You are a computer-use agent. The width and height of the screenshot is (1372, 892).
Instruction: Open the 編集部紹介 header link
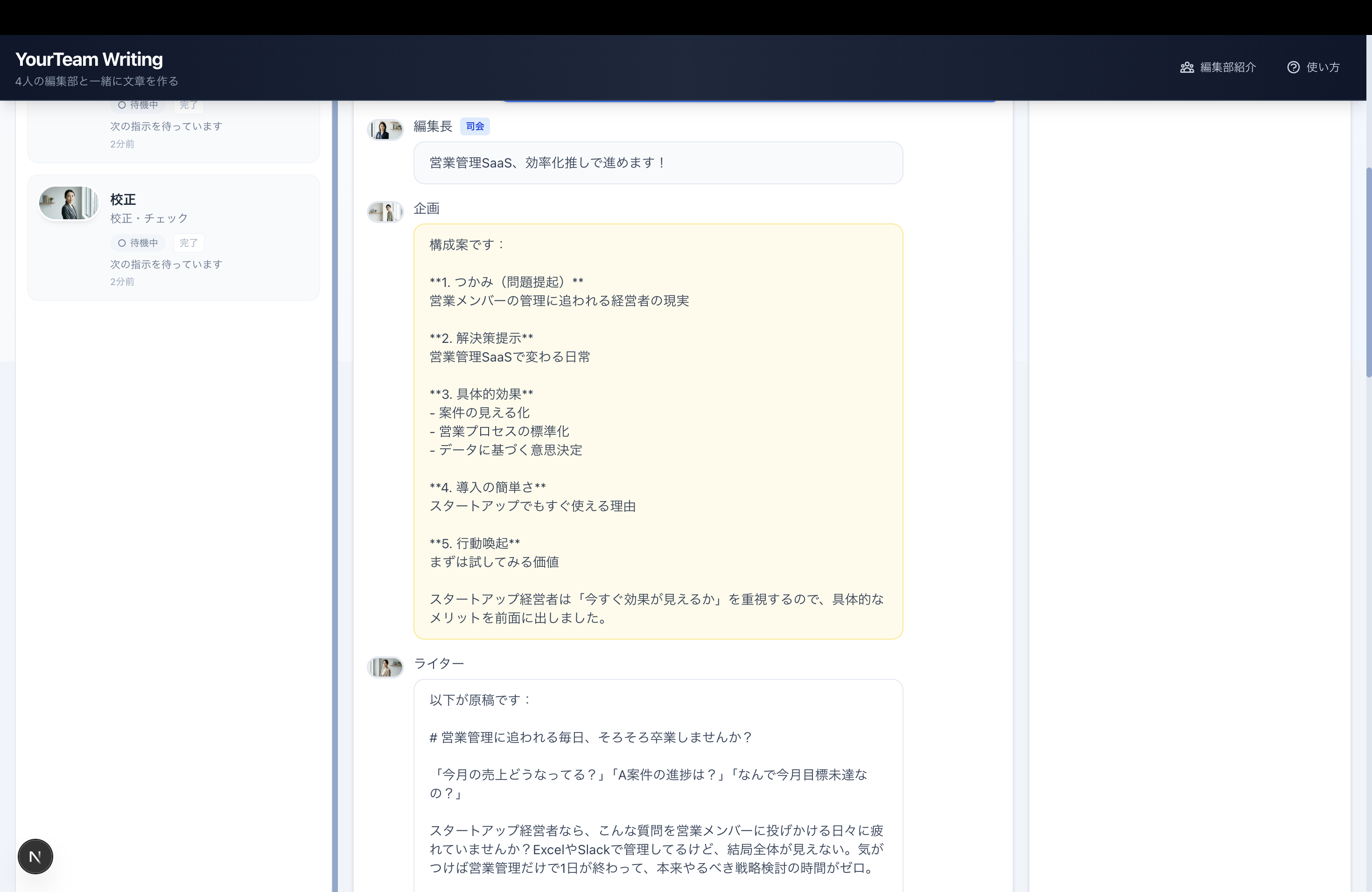coord(1227,68)
